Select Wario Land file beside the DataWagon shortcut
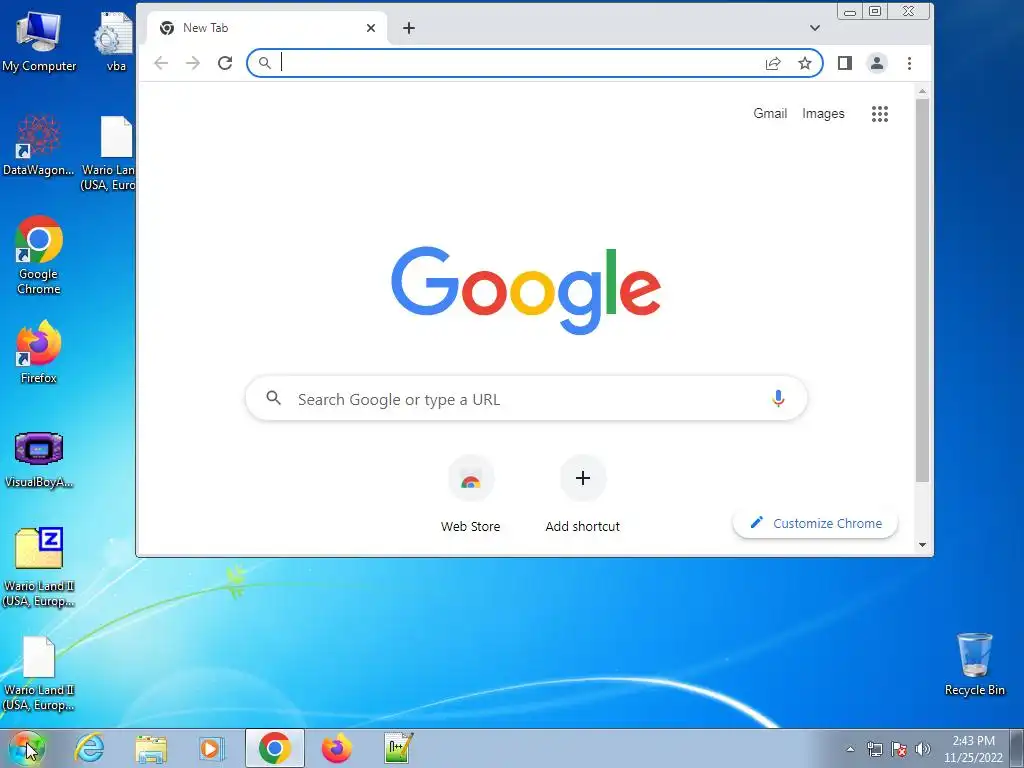This screenshot has height=768, width=1024. (x=111, y=153)
